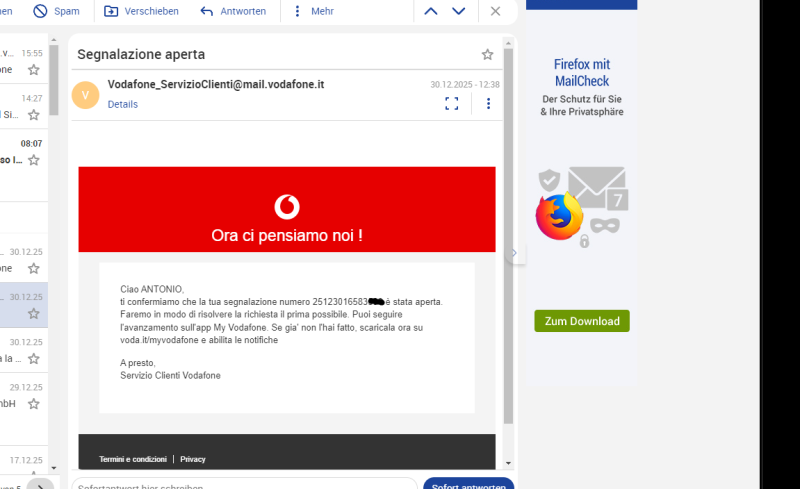Click the sender avatar V
Screen dimensions: 800x489
click(x=86, y=95)
